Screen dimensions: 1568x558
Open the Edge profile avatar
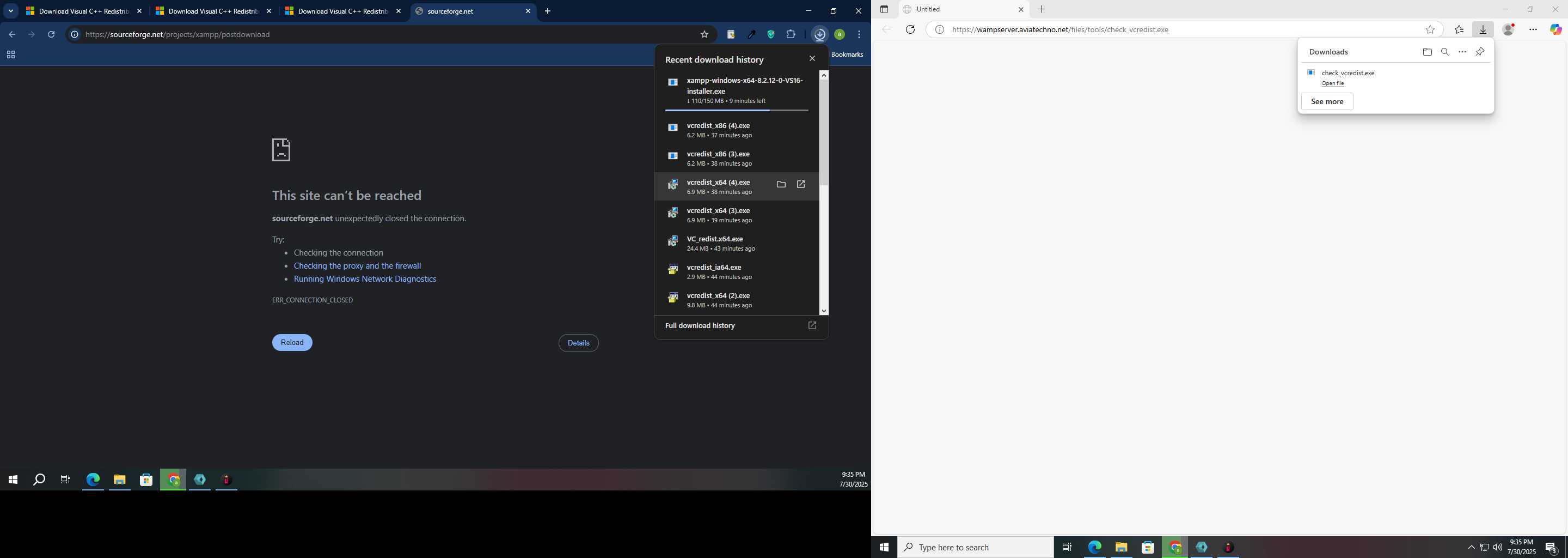click(1508, 29)
